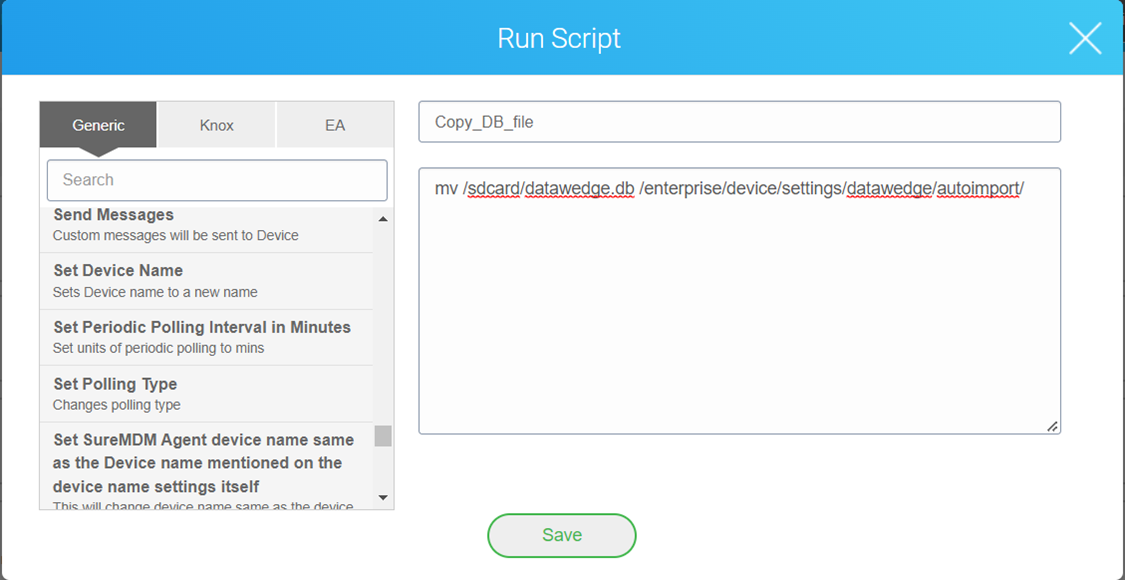Close the Run Script dialog
This screenshot has width=1125, height=580.
tap(1085, 38)
